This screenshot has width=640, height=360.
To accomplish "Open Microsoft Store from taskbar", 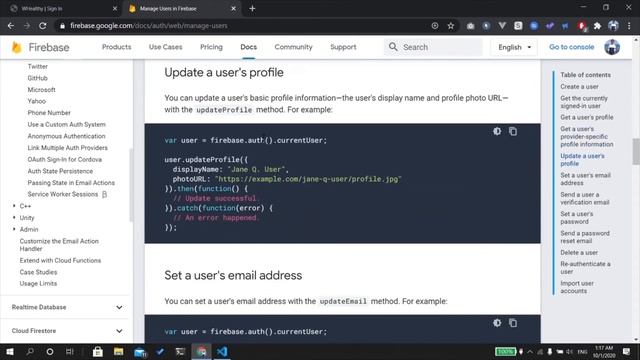I will pyautogui.click(x=98, y=351).
